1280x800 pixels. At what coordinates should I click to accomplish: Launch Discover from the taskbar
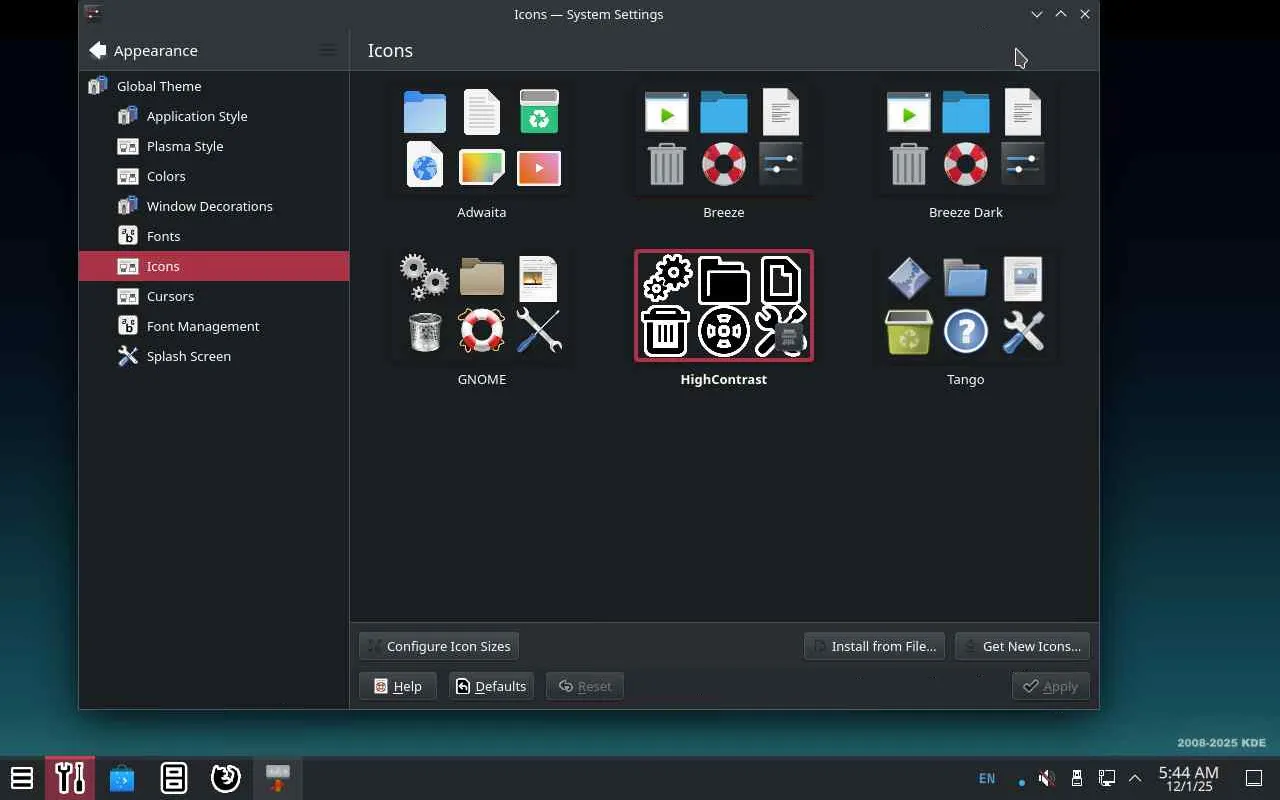[122, 778]
